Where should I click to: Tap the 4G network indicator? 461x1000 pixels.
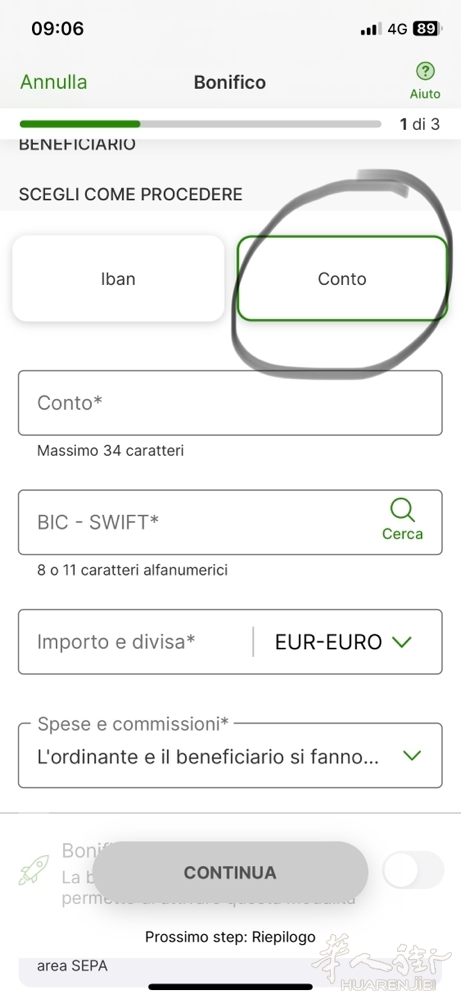point(397,29)
